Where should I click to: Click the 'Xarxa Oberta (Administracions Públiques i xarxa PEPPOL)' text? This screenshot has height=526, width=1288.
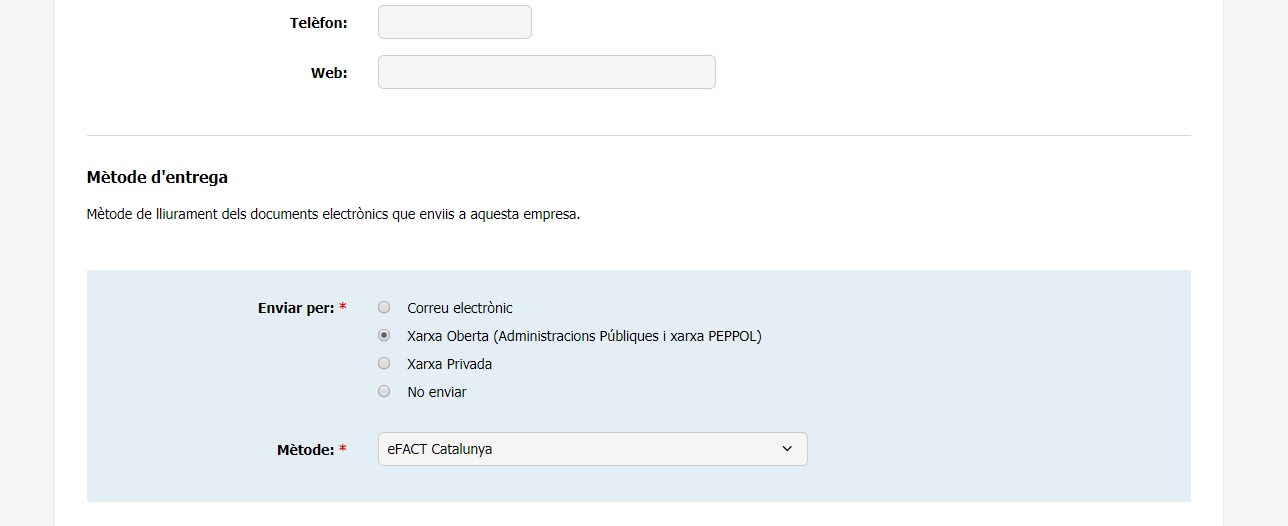[584, 336]
